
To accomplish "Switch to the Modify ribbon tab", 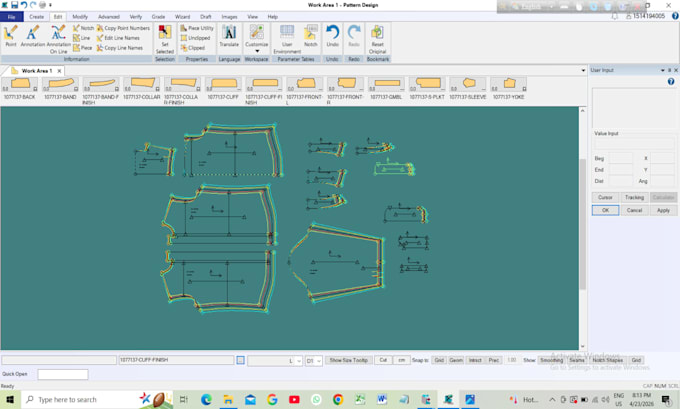I will tap(80, 16).
